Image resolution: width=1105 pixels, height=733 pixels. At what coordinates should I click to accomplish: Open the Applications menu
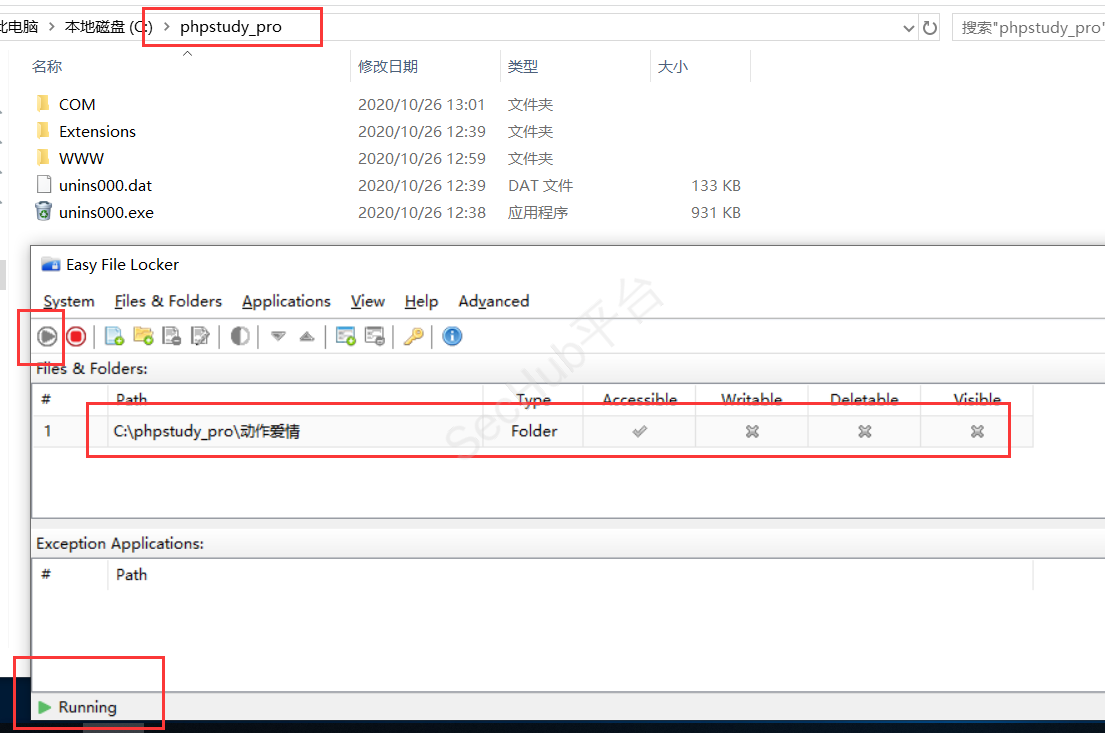pos(286,301)
